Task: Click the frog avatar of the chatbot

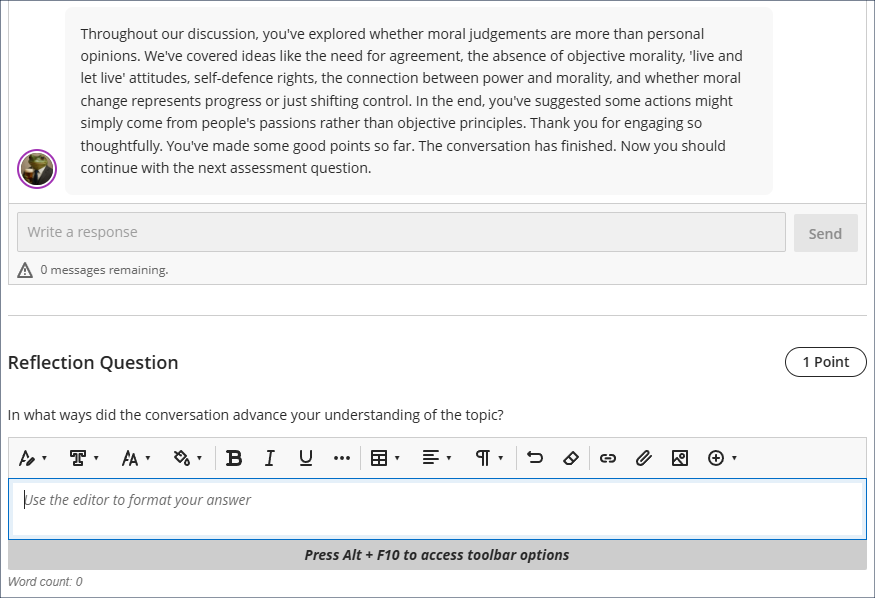Action: click(37, 169)
